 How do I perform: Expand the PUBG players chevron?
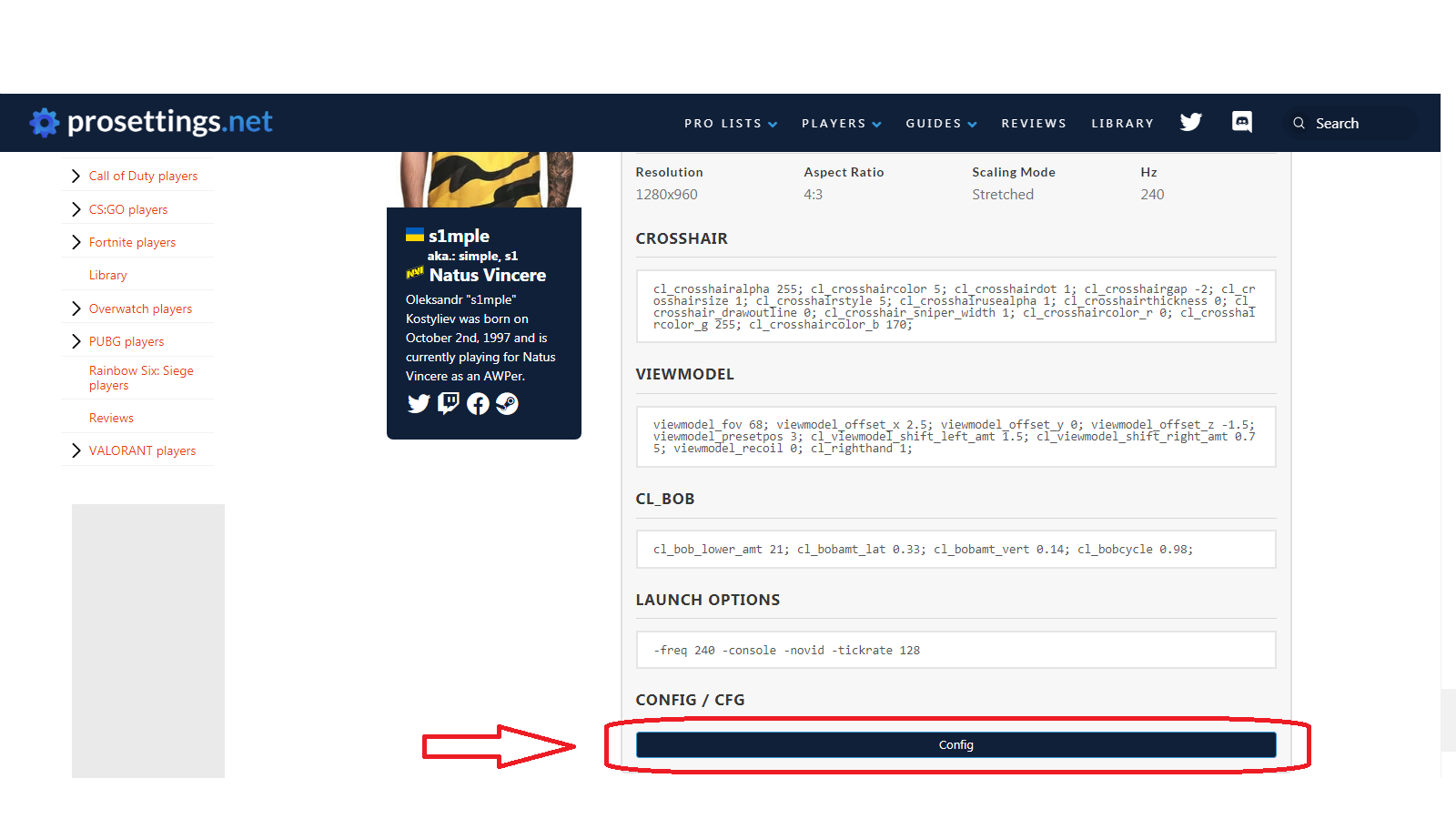(76, 341)
